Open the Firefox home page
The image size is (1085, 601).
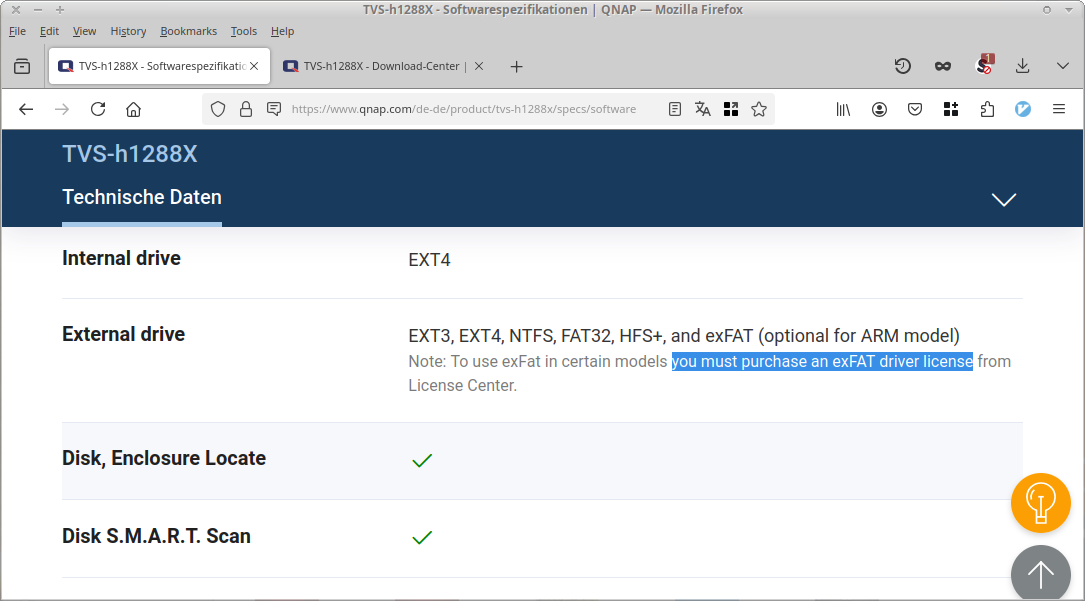click(134, 109)
